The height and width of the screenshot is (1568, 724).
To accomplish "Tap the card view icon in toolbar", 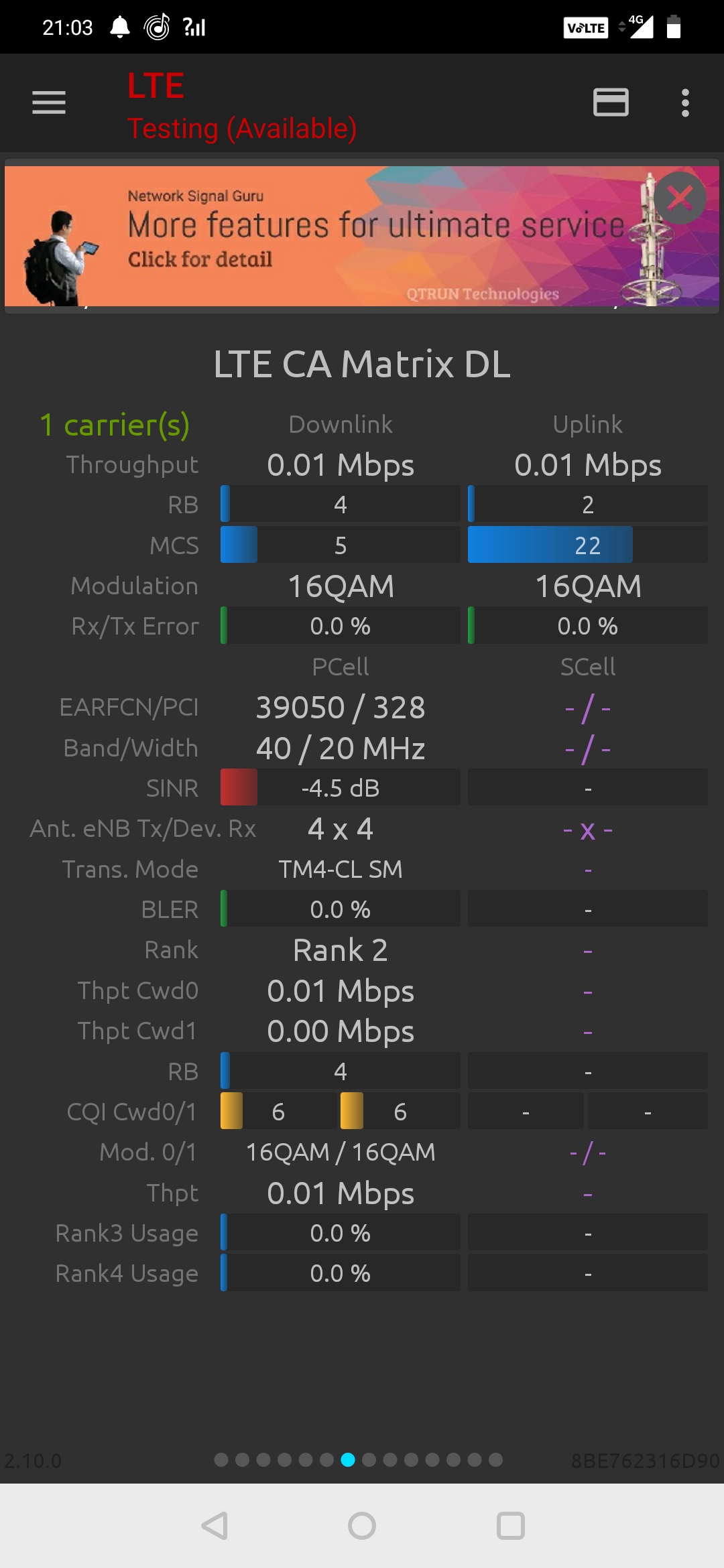I will [611, 103].
